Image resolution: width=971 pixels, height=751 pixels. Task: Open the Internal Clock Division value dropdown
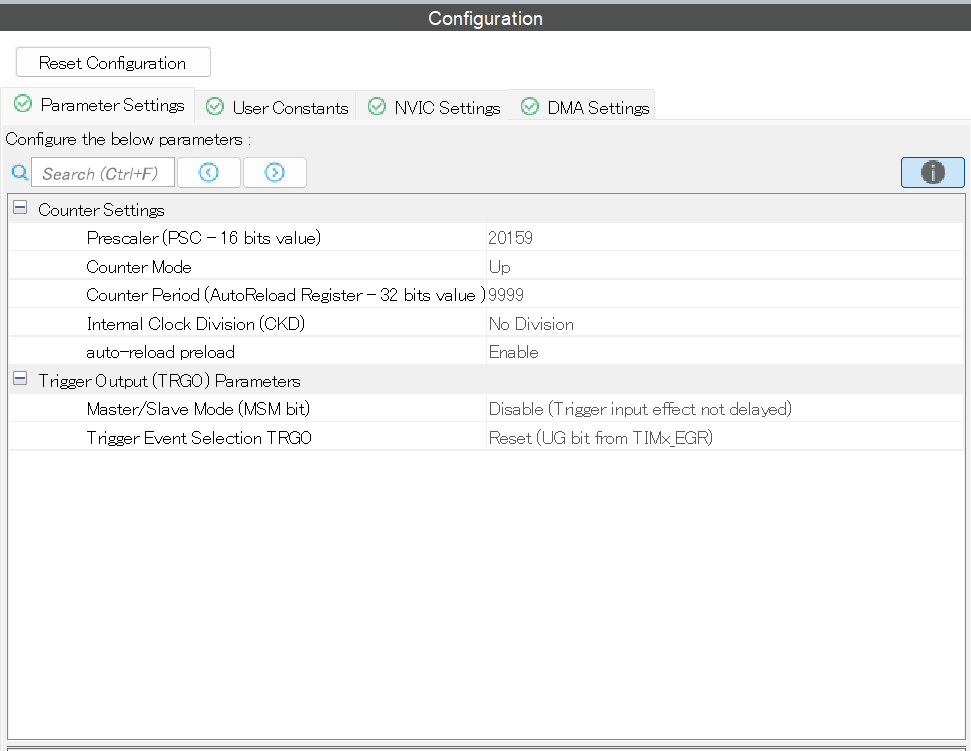[x=724, y=324]
